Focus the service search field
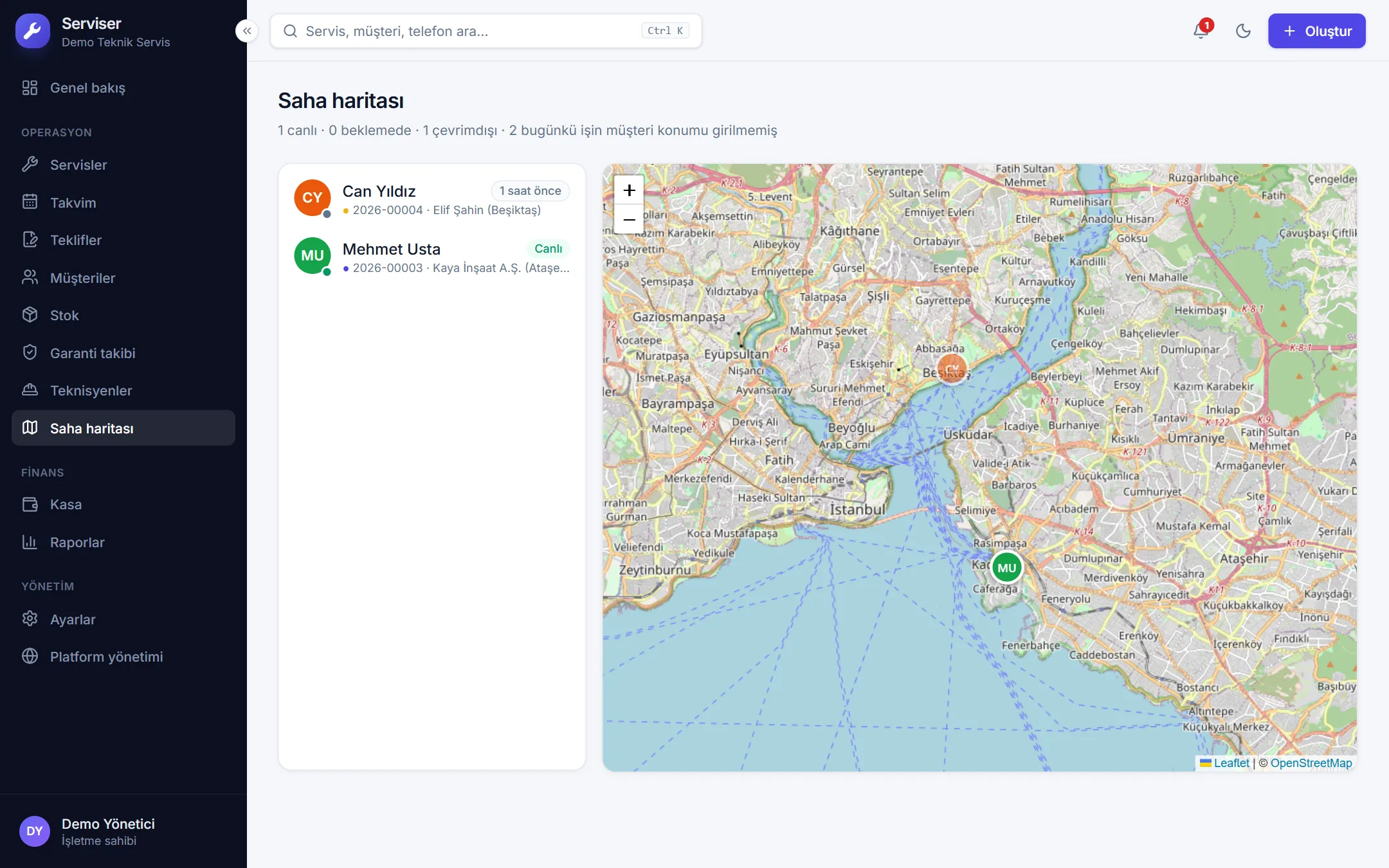This screenshot has height=868, width=1389. (486, 31)
